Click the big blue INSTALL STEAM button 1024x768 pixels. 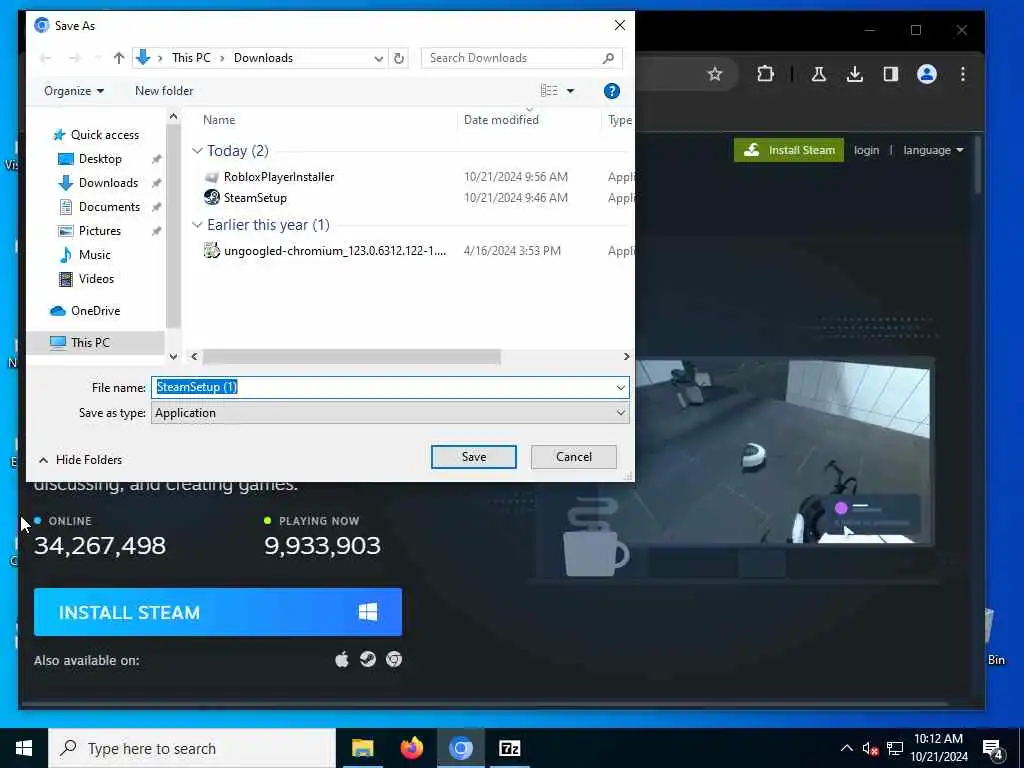pyautogui.click(x=217, y=612)
